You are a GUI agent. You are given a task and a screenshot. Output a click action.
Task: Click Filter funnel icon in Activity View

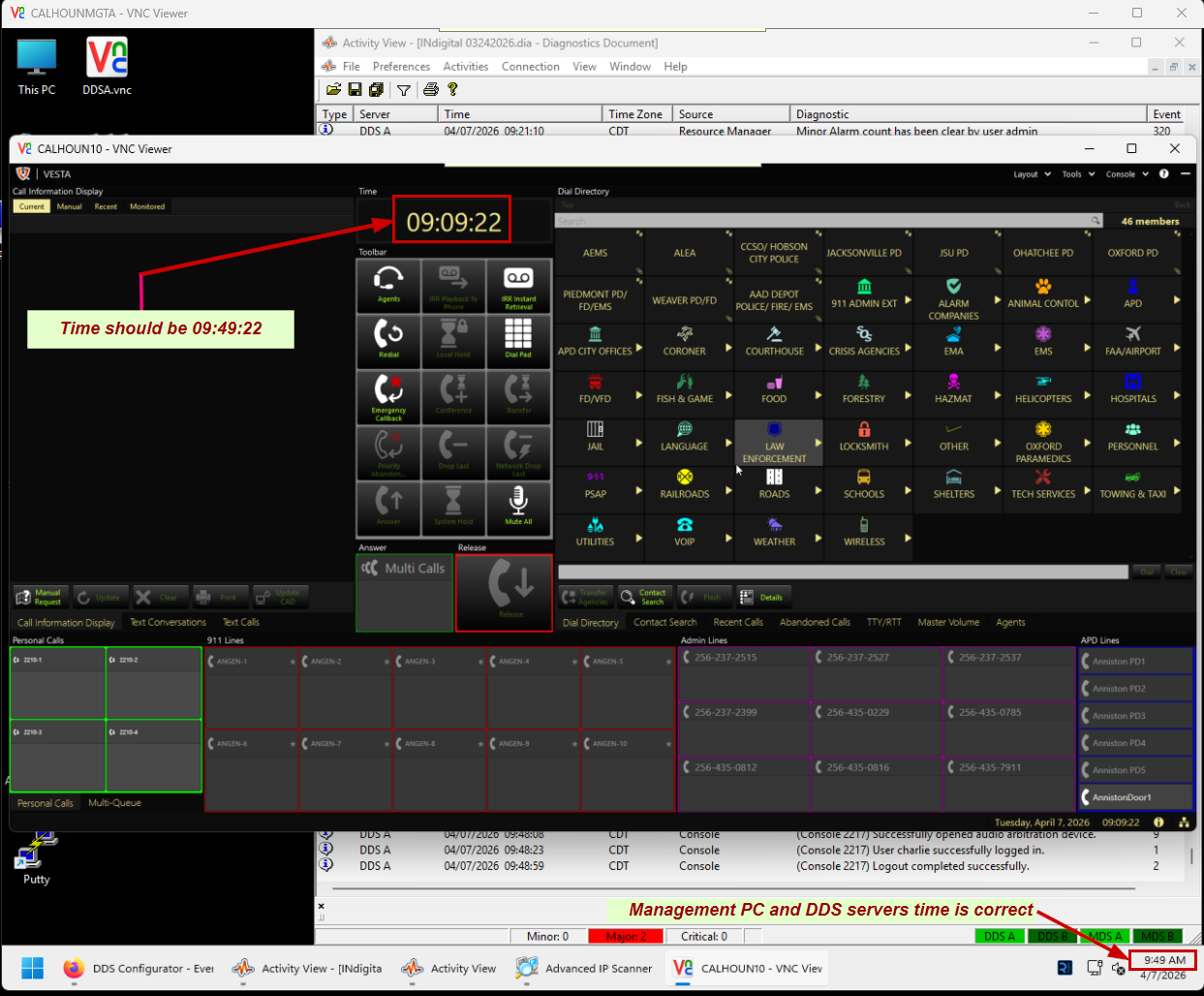404,90
